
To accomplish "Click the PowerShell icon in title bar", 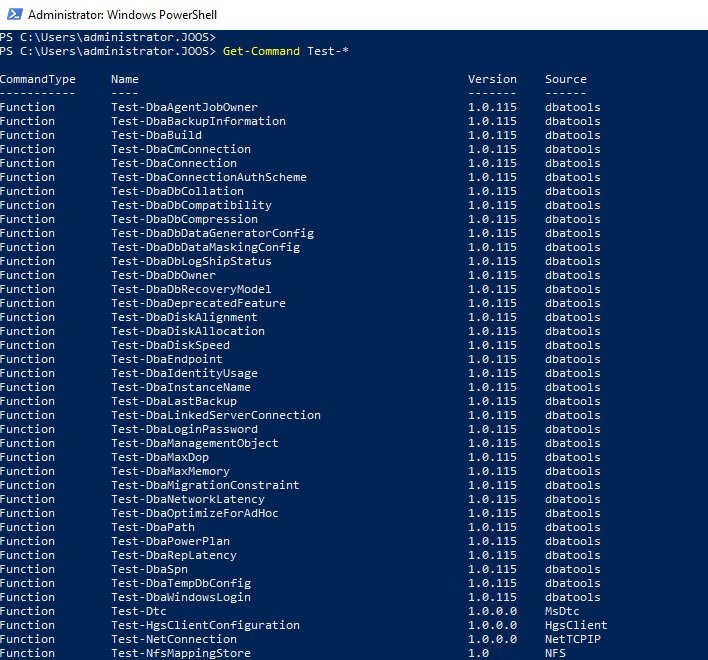I will tap(14, 15).
